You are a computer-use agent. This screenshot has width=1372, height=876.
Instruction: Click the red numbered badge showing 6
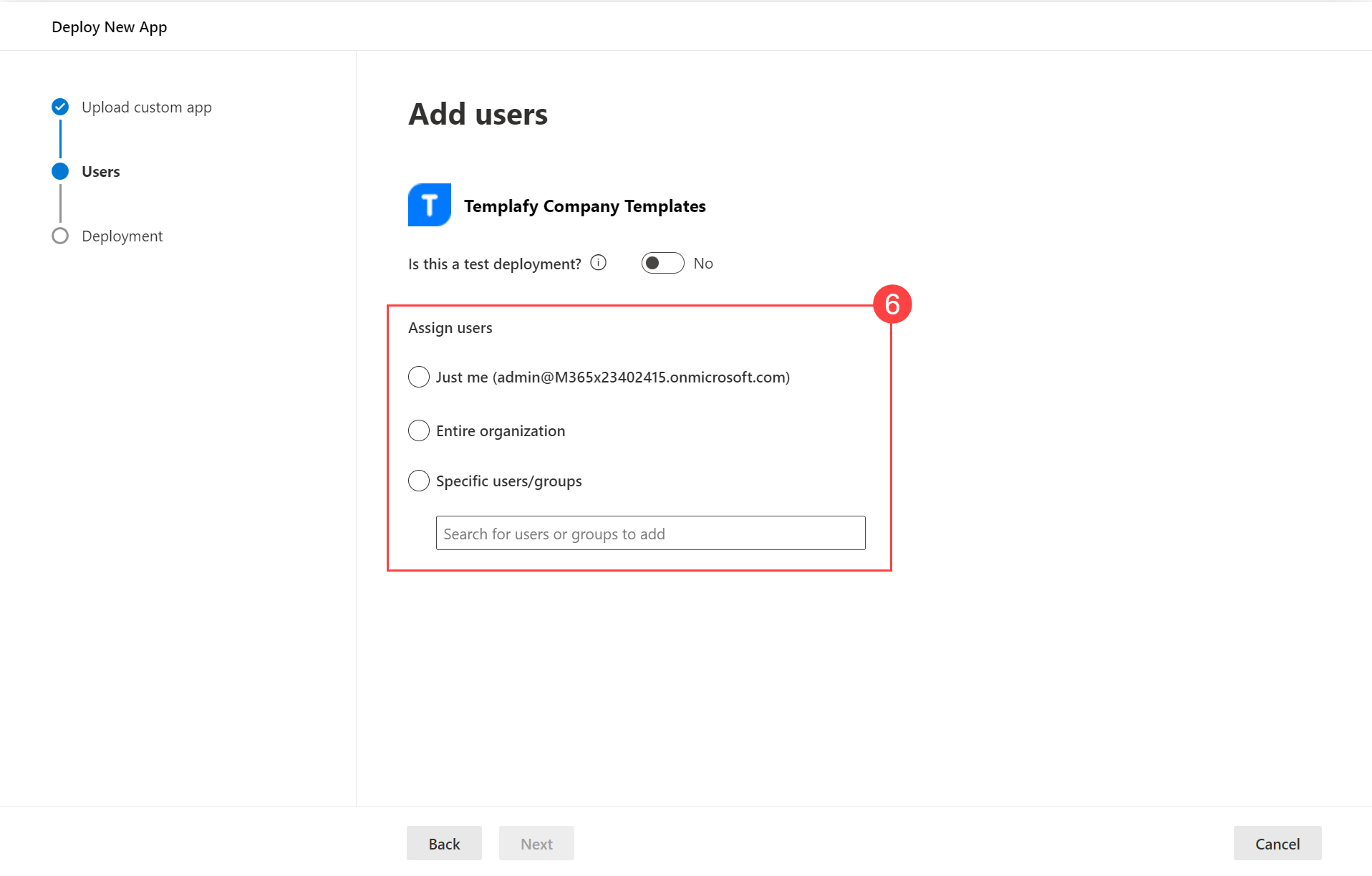[x=894, y=304]
